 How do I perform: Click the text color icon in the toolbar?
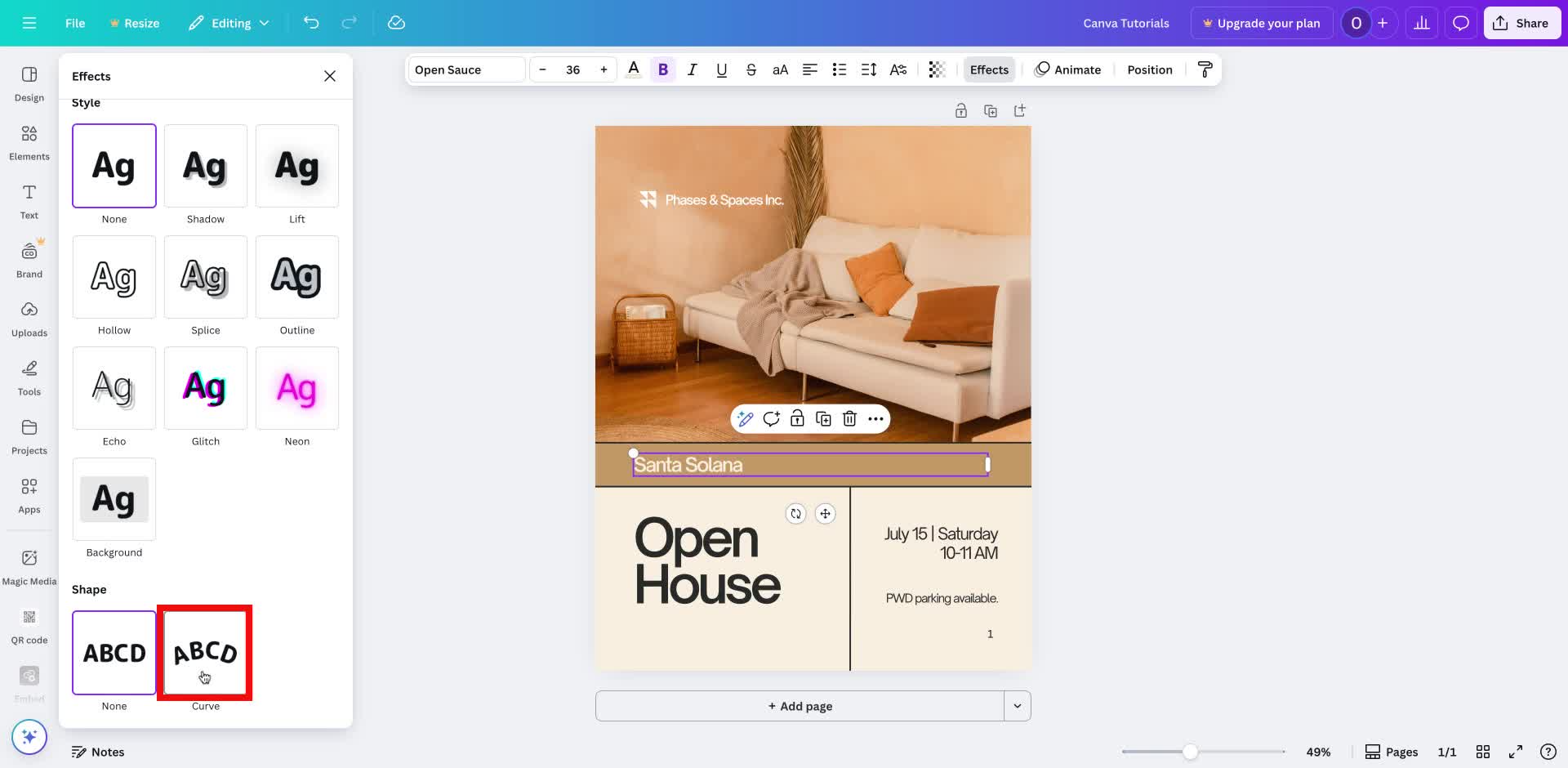[633, 69]
